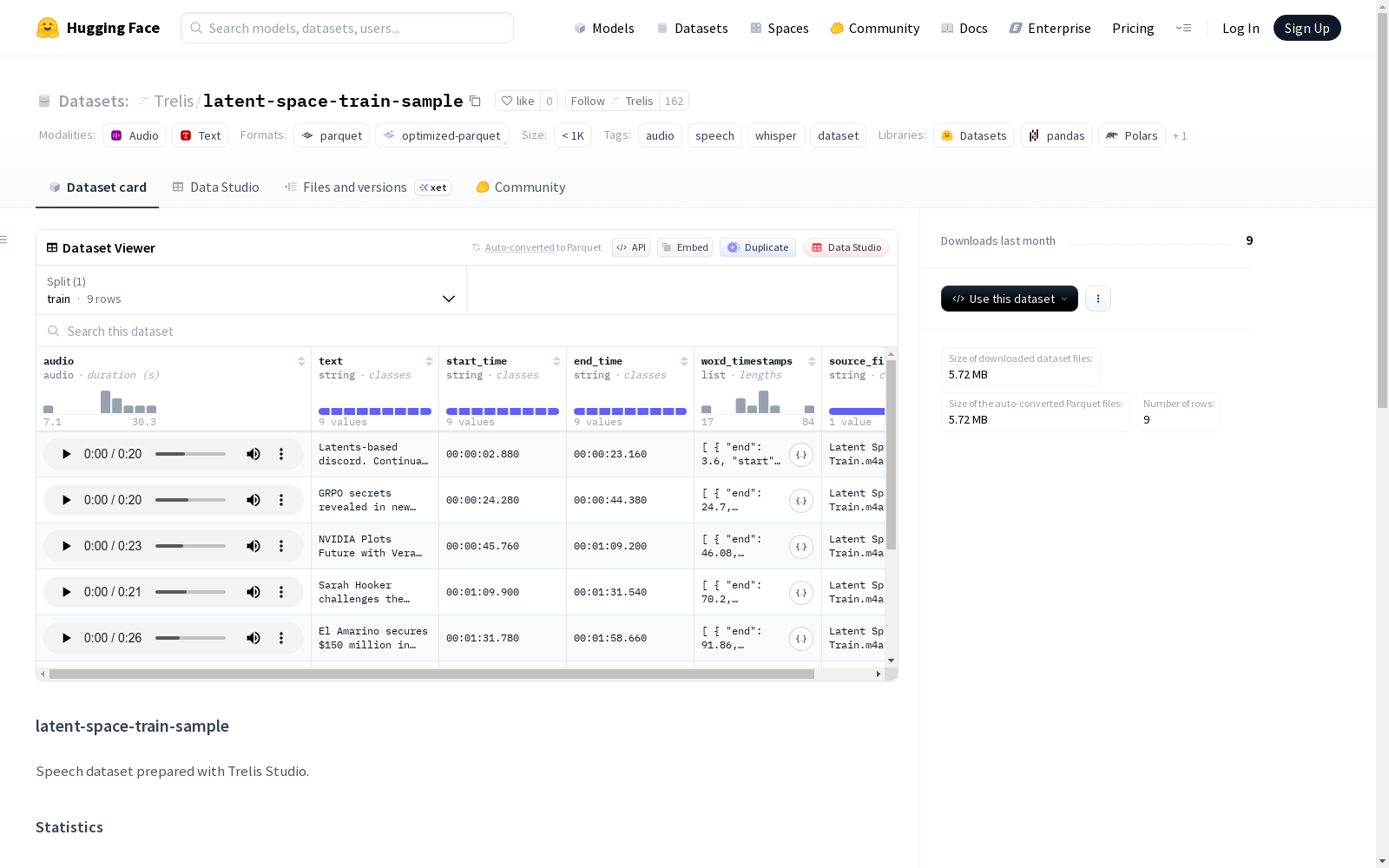The height and width of the screenshot is (868, 1389).
Task: Sort by the end_time column
Action: point(684,361)
